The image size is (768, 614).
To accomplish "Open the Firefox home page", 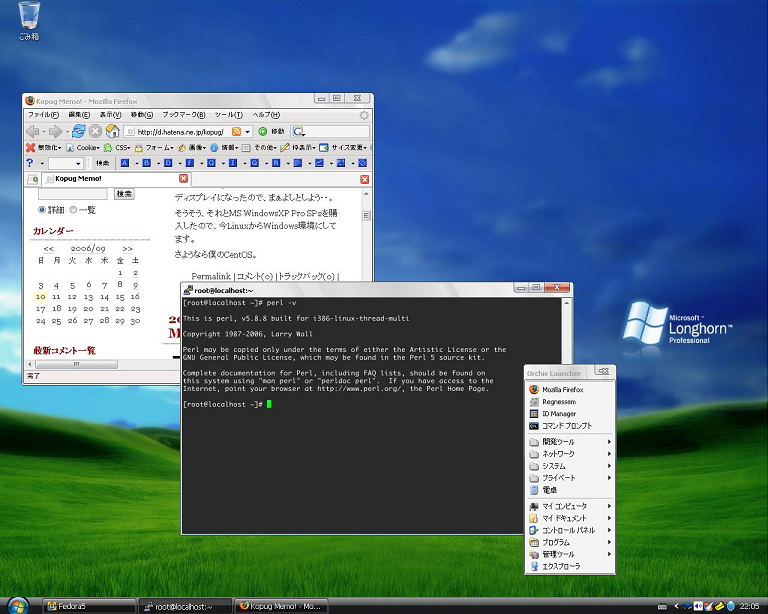I will [x=113, y=131].
